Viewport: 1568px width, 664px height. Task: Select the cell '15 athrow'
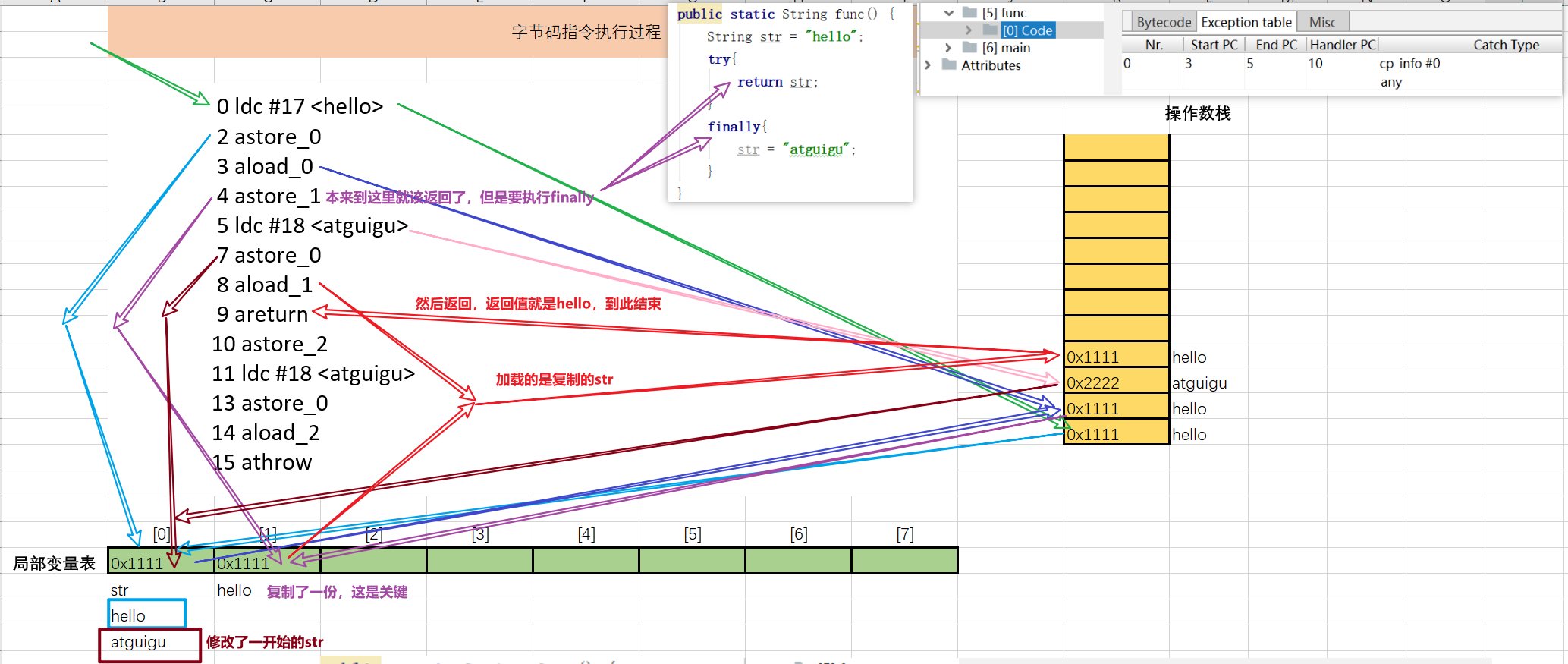[x=262, y=462]
